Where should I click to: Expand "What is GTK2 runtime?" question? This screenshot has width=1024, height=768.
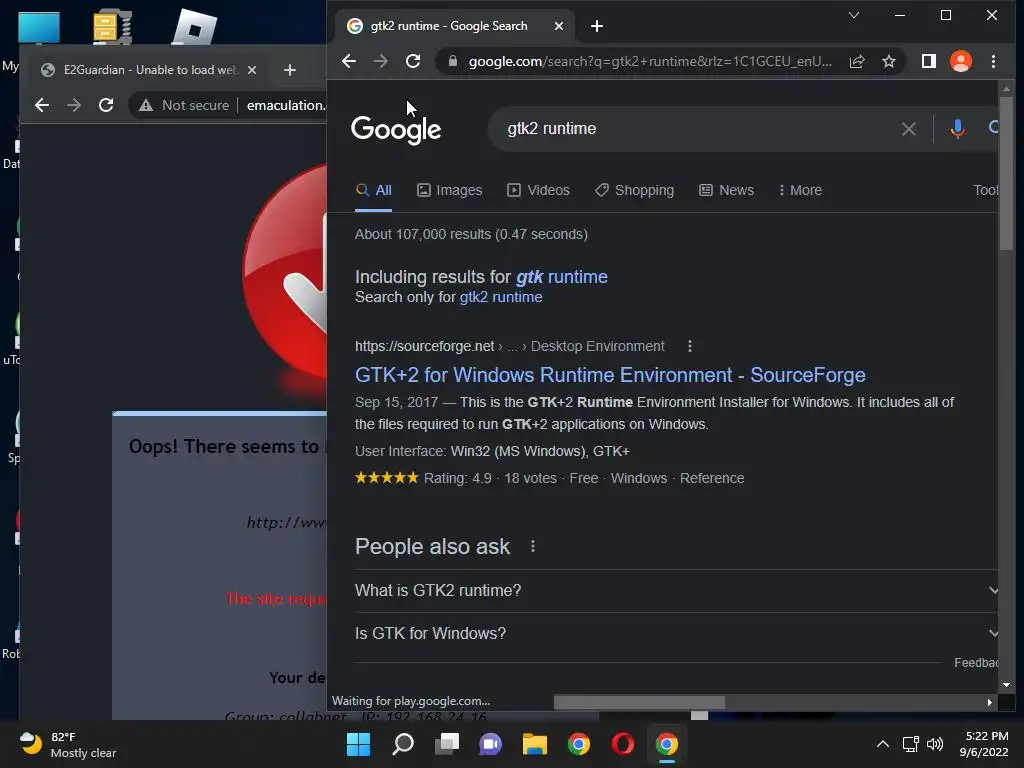coord(676,590)
